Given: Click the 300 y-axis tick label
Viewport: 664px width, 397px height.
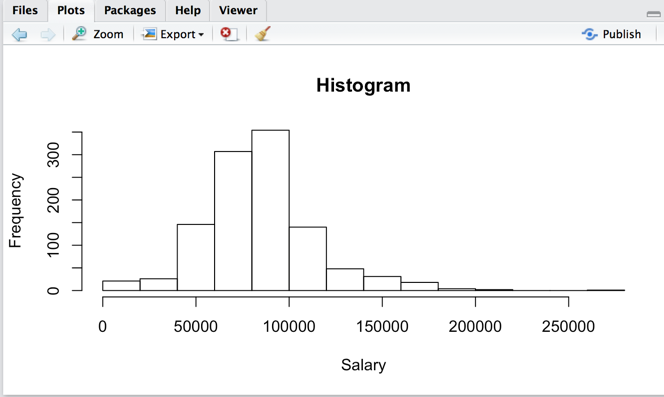Looking at the screenshot, I should [53, 155].
